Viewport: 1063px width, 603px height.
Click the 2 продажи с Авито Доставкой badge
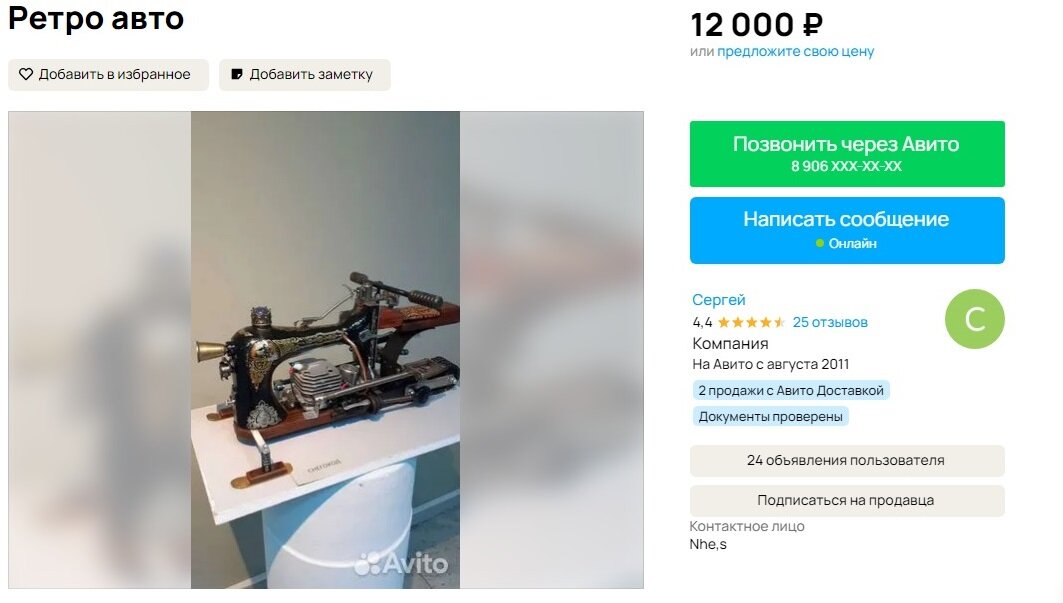coord(790,391)
